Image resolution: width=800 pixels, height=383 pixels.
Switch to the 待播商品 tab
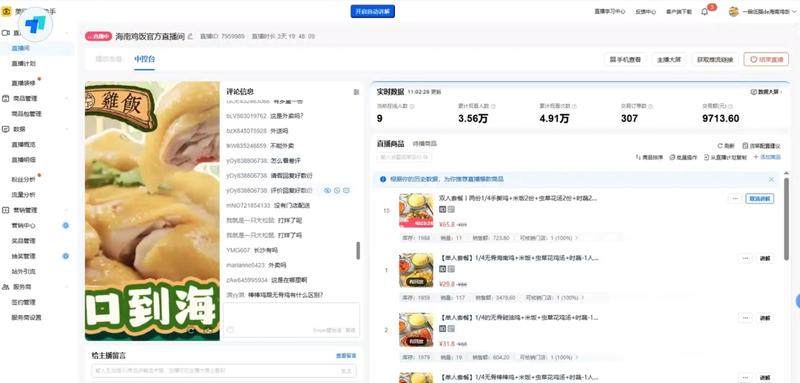click(424, 144)
